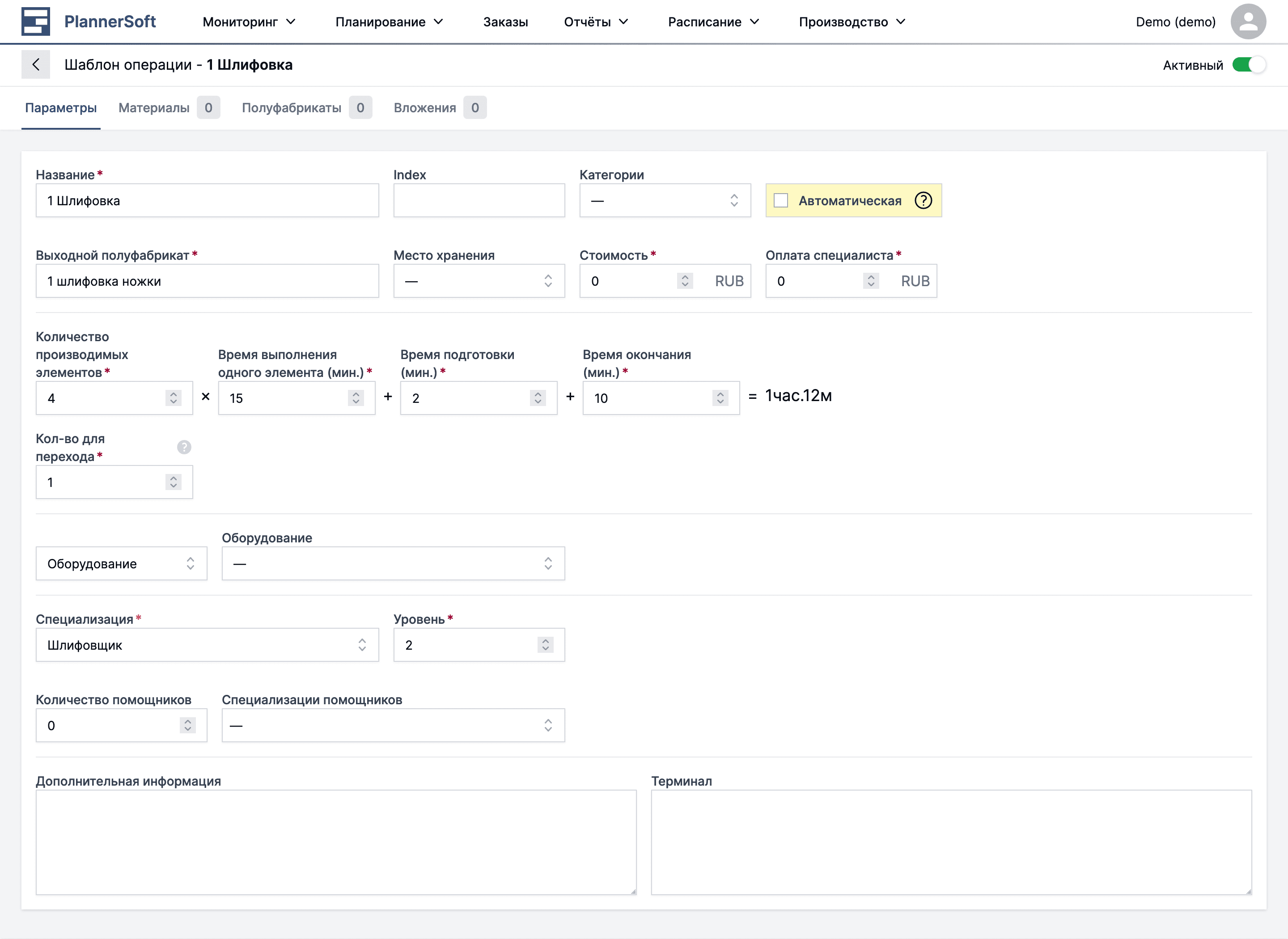Click stepper in Уровень field
Screen dimensions: 1288x939
coord(545,645)
